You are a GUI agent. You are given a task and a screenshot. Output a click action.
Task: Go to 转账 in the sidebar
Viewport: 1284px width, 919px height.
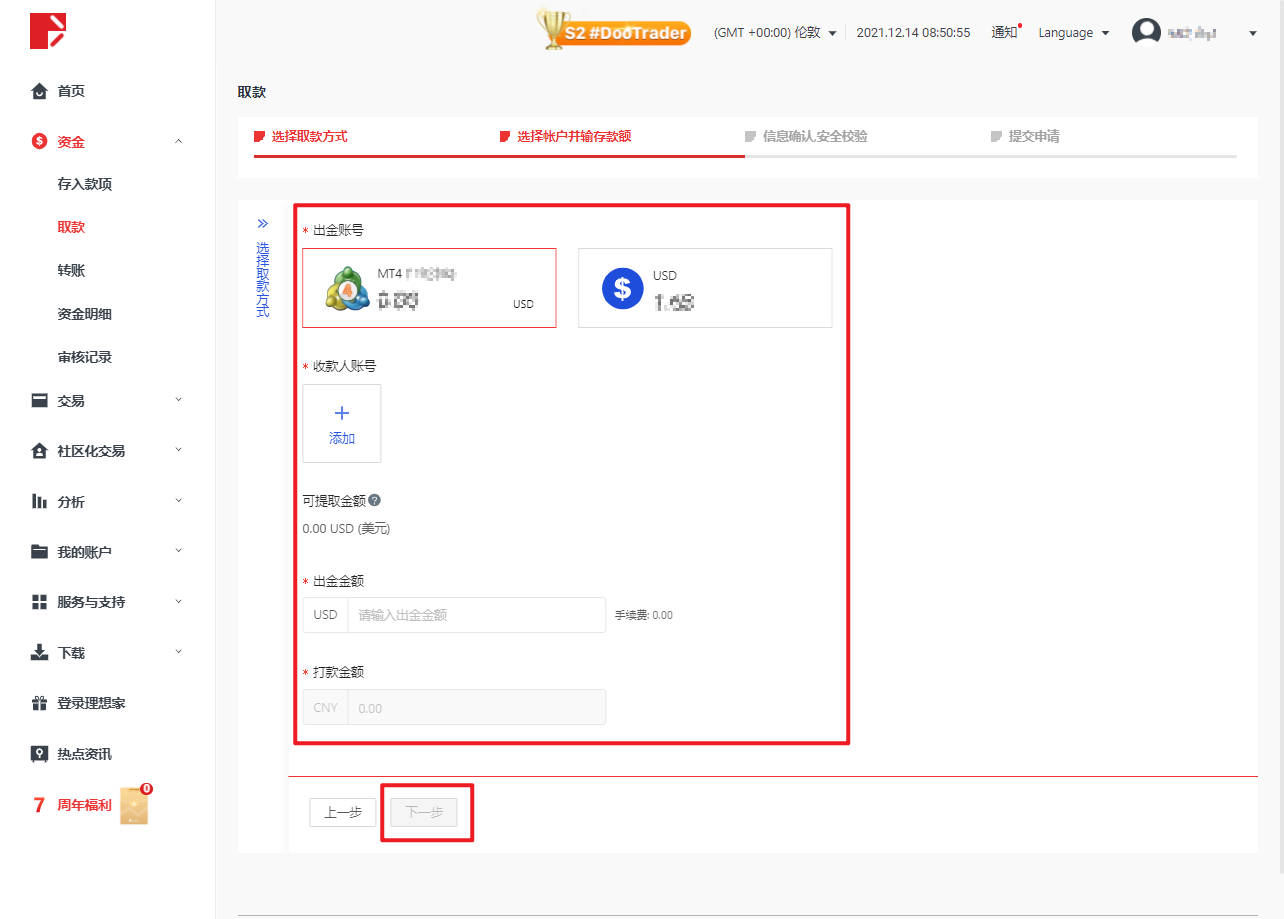[x=71, y=270]
